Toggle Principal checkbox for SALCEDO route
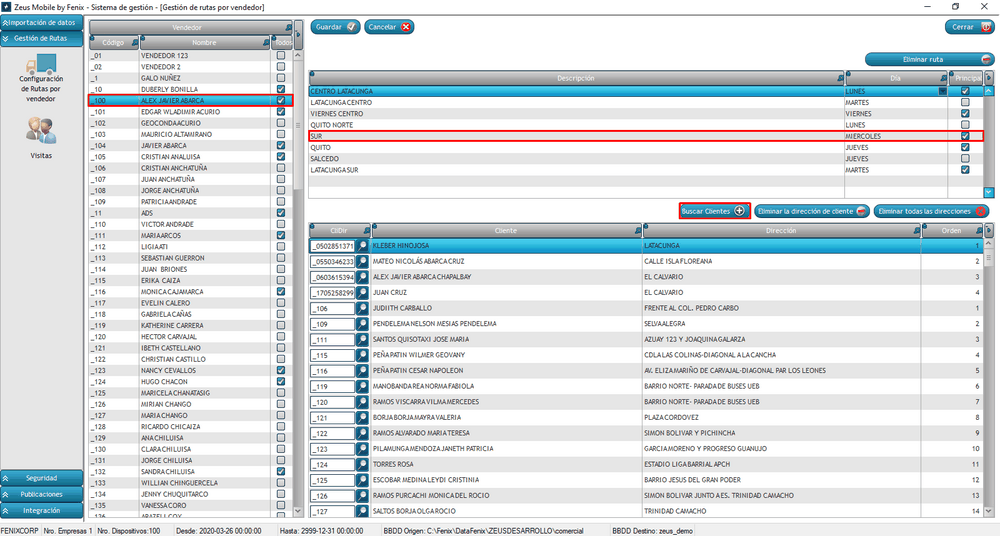 [x=965, y=158]
